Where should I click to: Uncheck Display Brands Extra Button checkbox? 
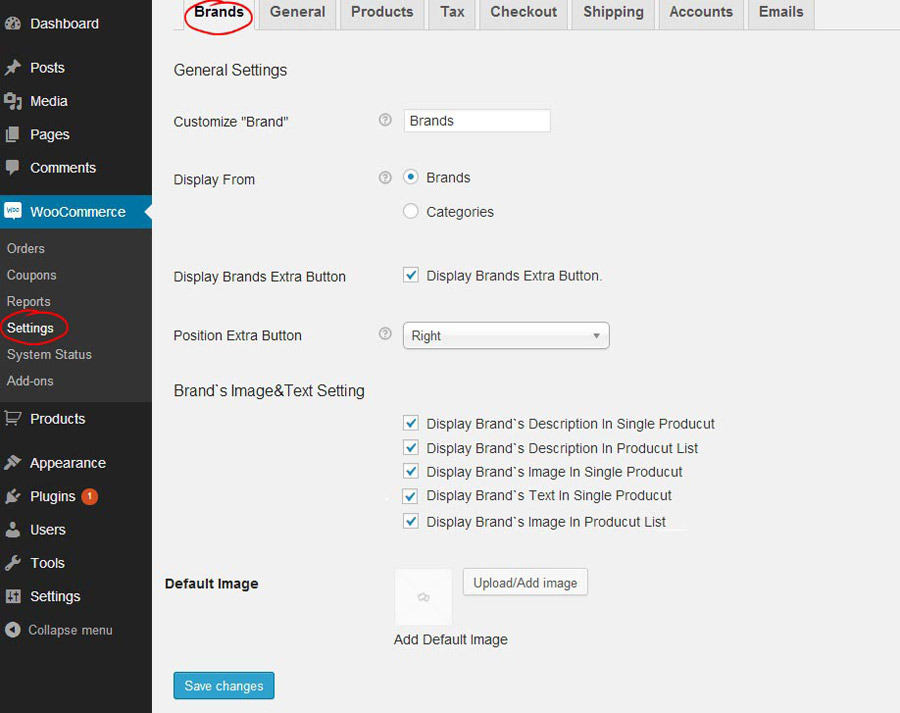click(x=410, y=275)
